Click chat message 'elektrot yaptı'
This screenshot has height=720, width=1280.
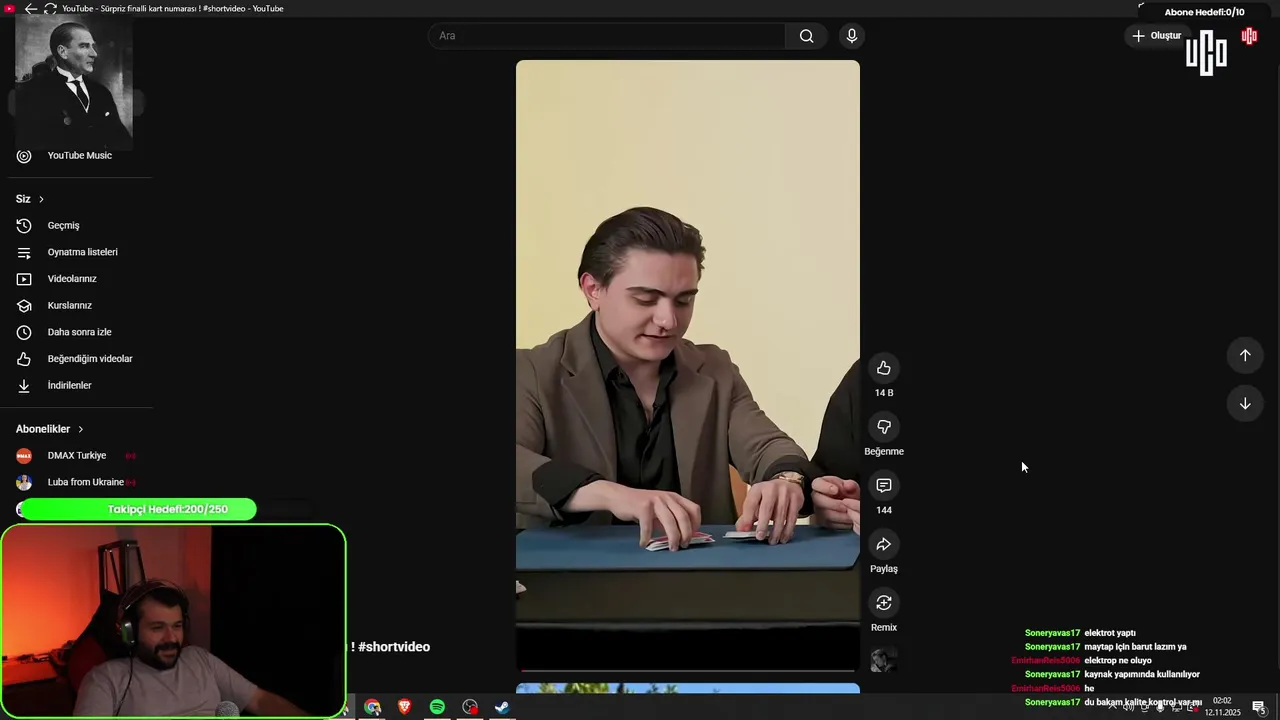pos(1110,633)
